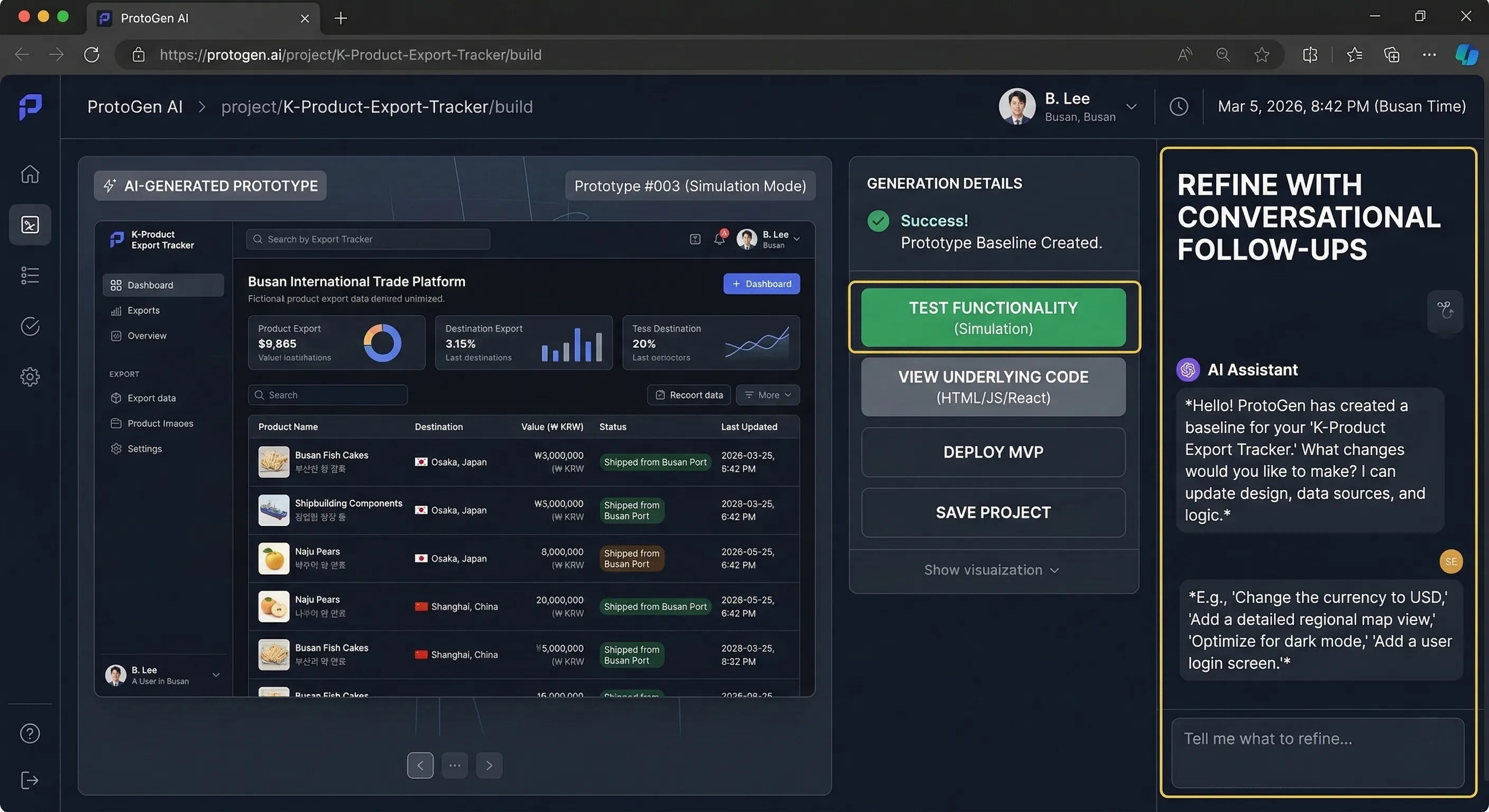Click the Busan Fish Cakes product thumbnail
The height and width of the screenshot is (812, 1489).
click(273, 462)
